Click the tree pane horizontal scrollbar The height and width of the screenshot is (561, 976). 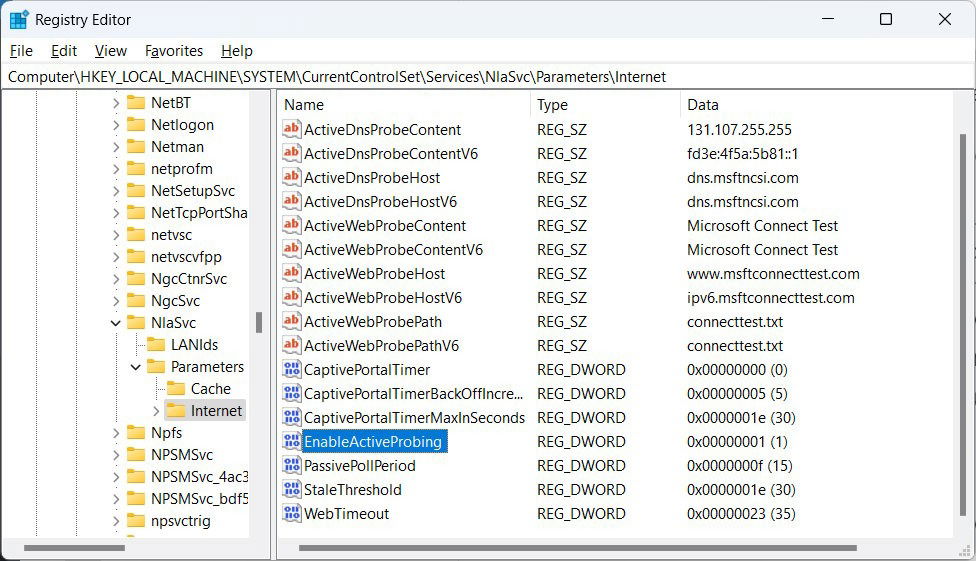click(x=75, y=548)
